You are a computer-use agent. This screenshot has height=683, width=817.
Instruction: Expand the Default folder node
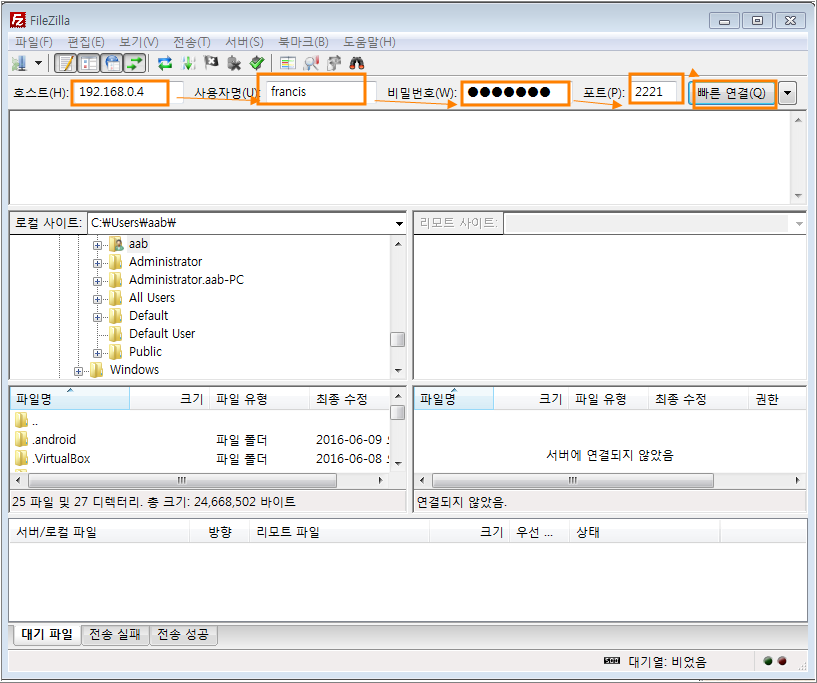tap(97, 317)
